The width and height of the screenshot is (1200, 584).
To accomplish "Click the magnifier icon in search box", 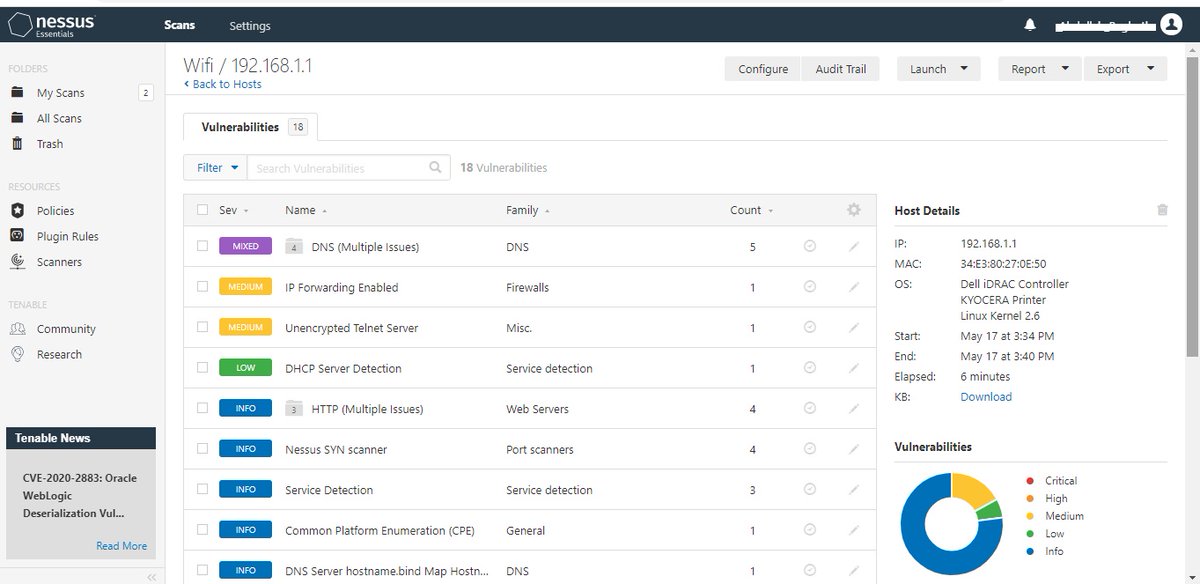I will click(x=435, y=168).
